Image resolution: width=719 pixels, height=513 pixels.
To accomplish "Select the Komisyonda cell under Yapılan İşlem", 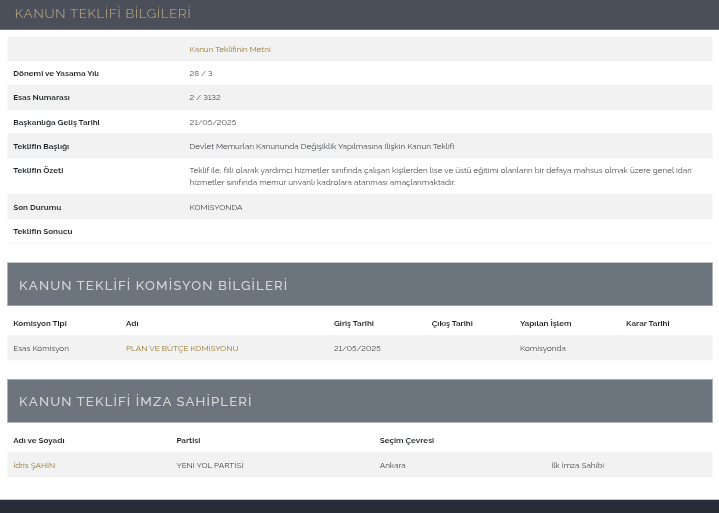I will (543, 348).
